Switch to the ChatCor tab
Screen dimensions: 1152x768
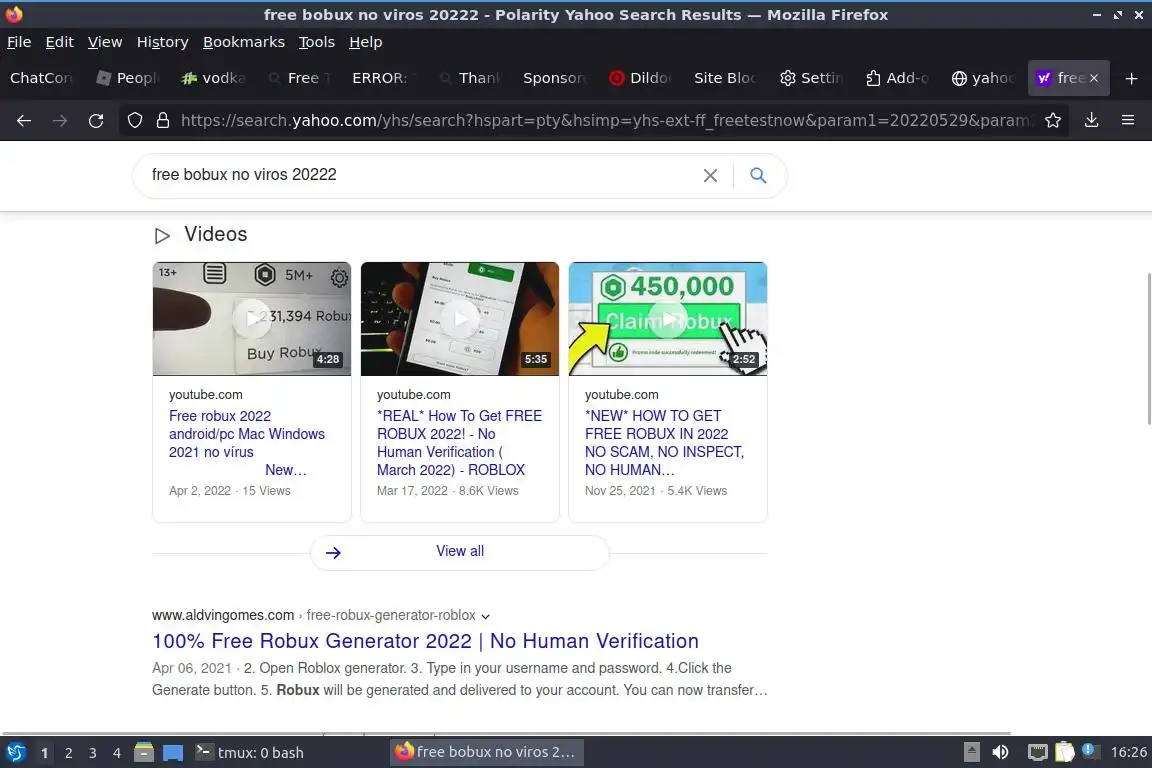42,78
